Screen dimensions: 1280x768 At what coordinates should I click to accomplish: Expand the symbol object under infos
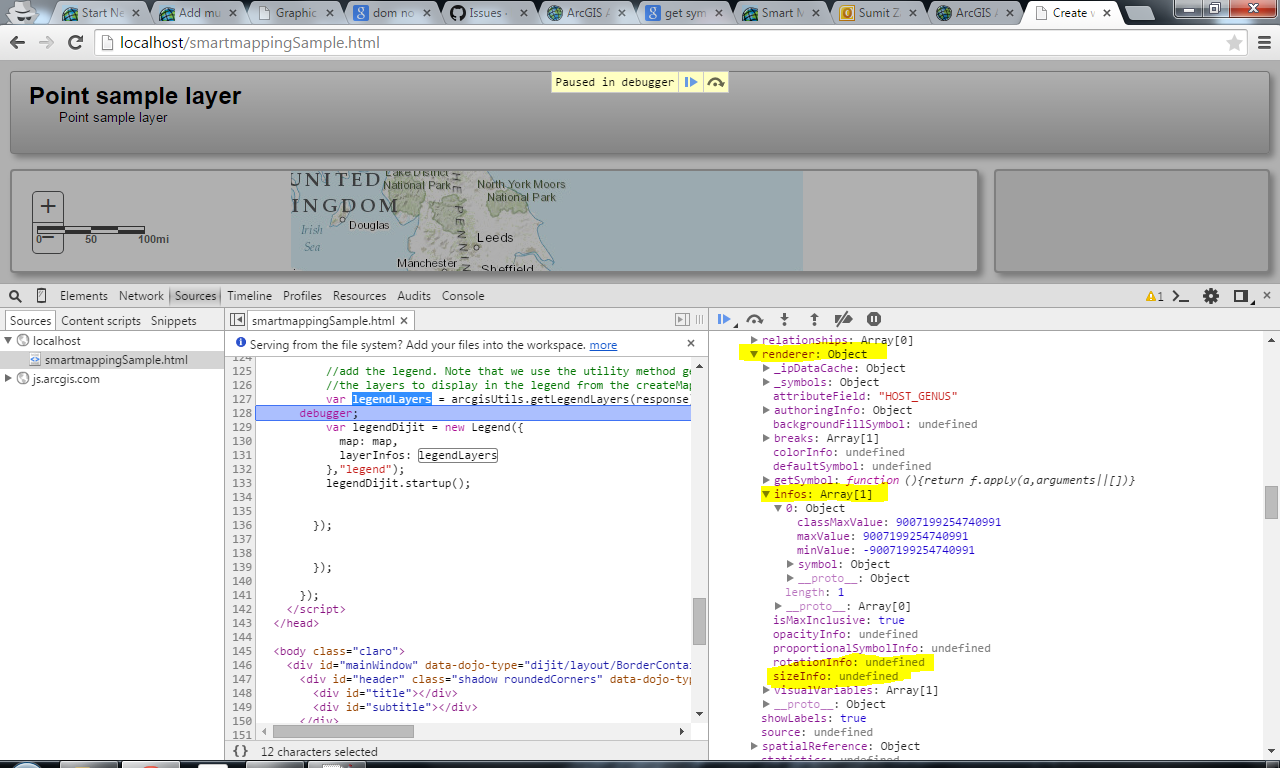coord(791,564)
